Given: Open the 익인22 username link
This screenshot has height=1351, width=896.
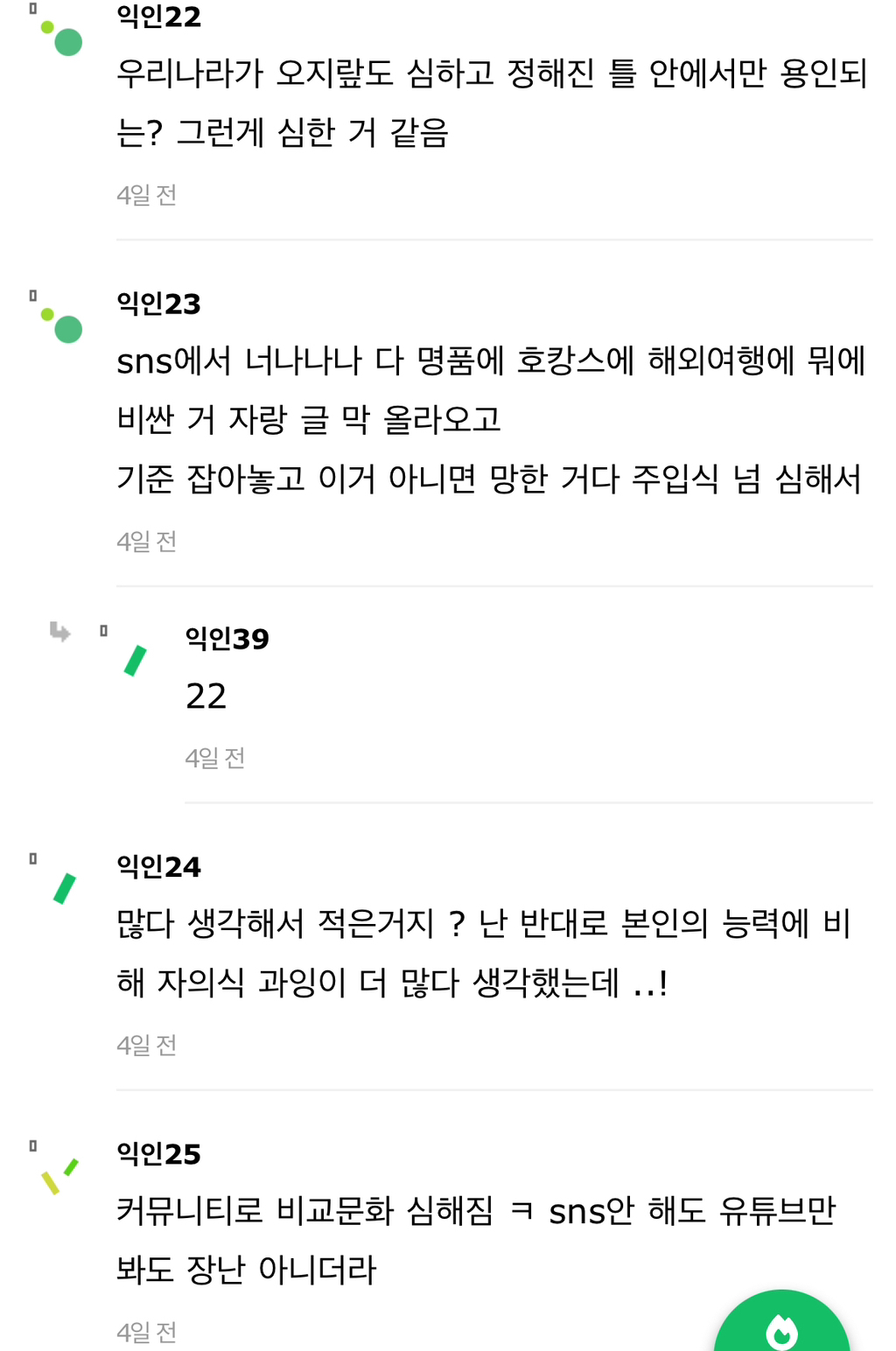Looking at the screenshot, I should pos(158,17).
